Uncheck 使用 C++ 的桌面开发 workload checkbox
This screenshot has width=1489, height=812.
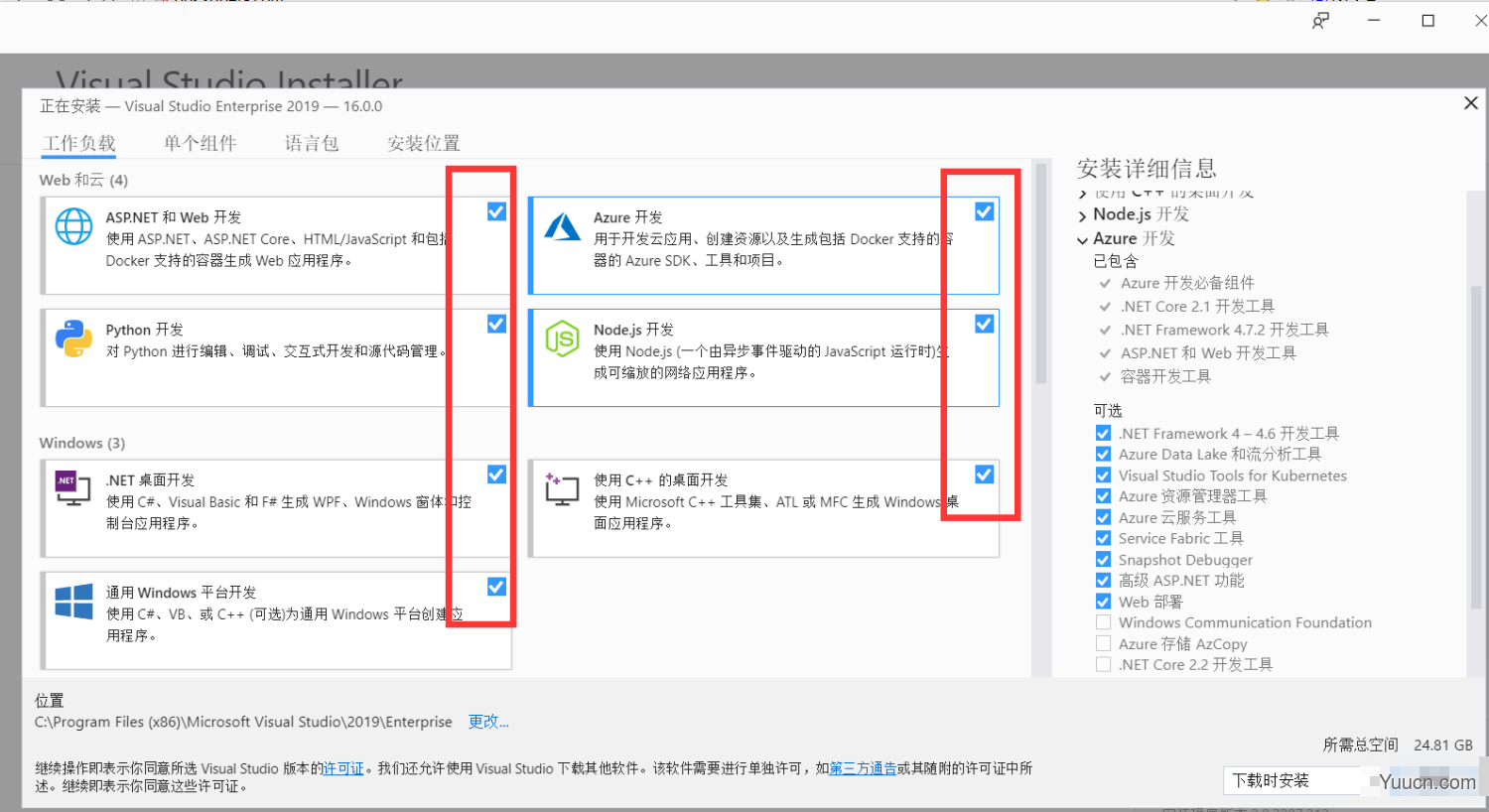(x=984, y=474)
